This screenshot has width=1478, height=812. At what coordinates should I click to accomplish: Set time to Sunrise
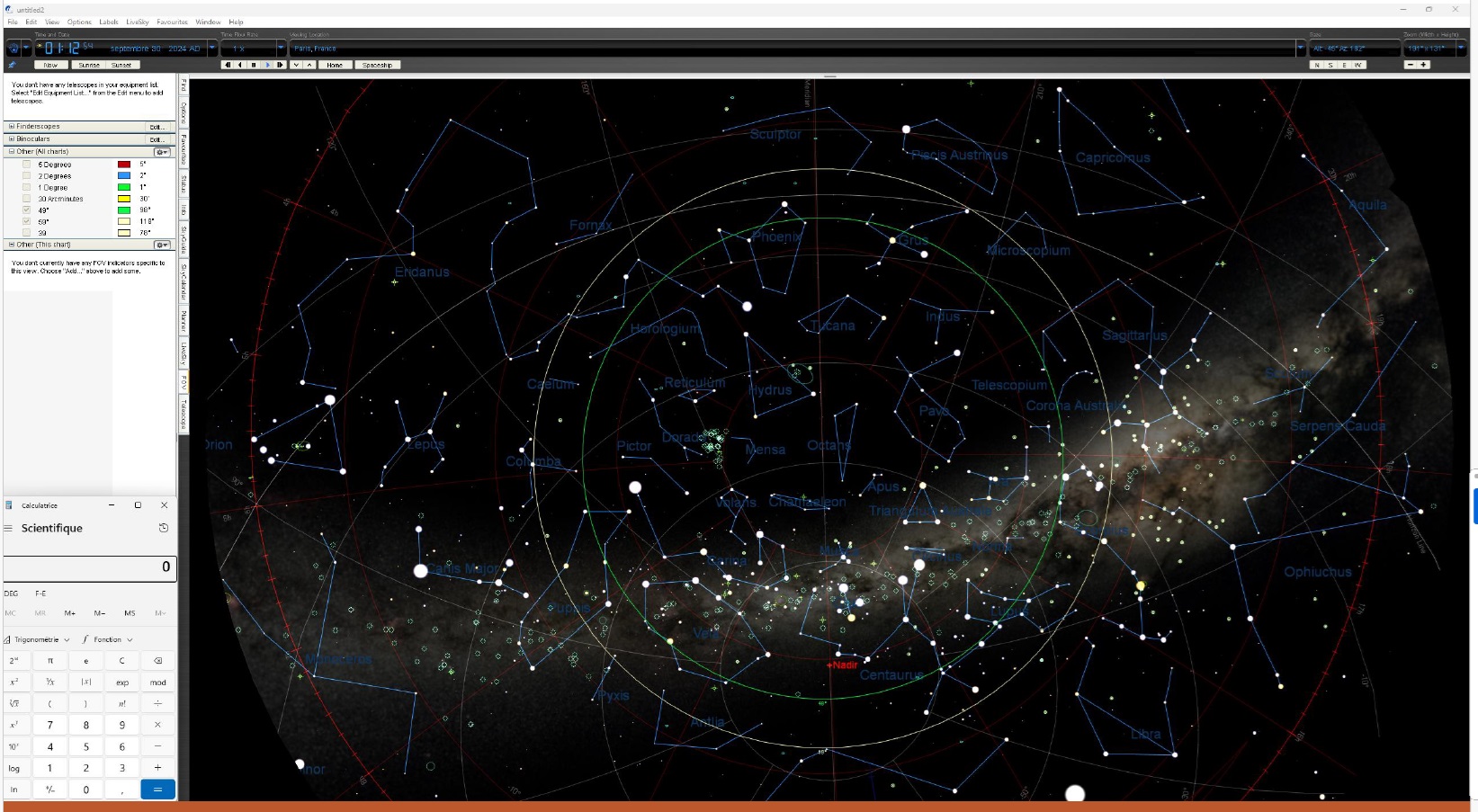click(x=89, y=65)
